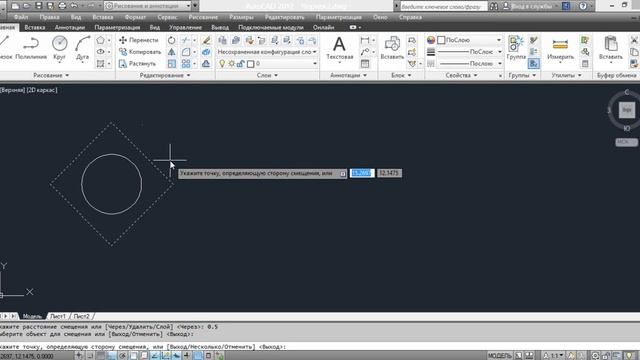640x360 pixels.
Task: Open the Файл menu
Action: (21, 17)
